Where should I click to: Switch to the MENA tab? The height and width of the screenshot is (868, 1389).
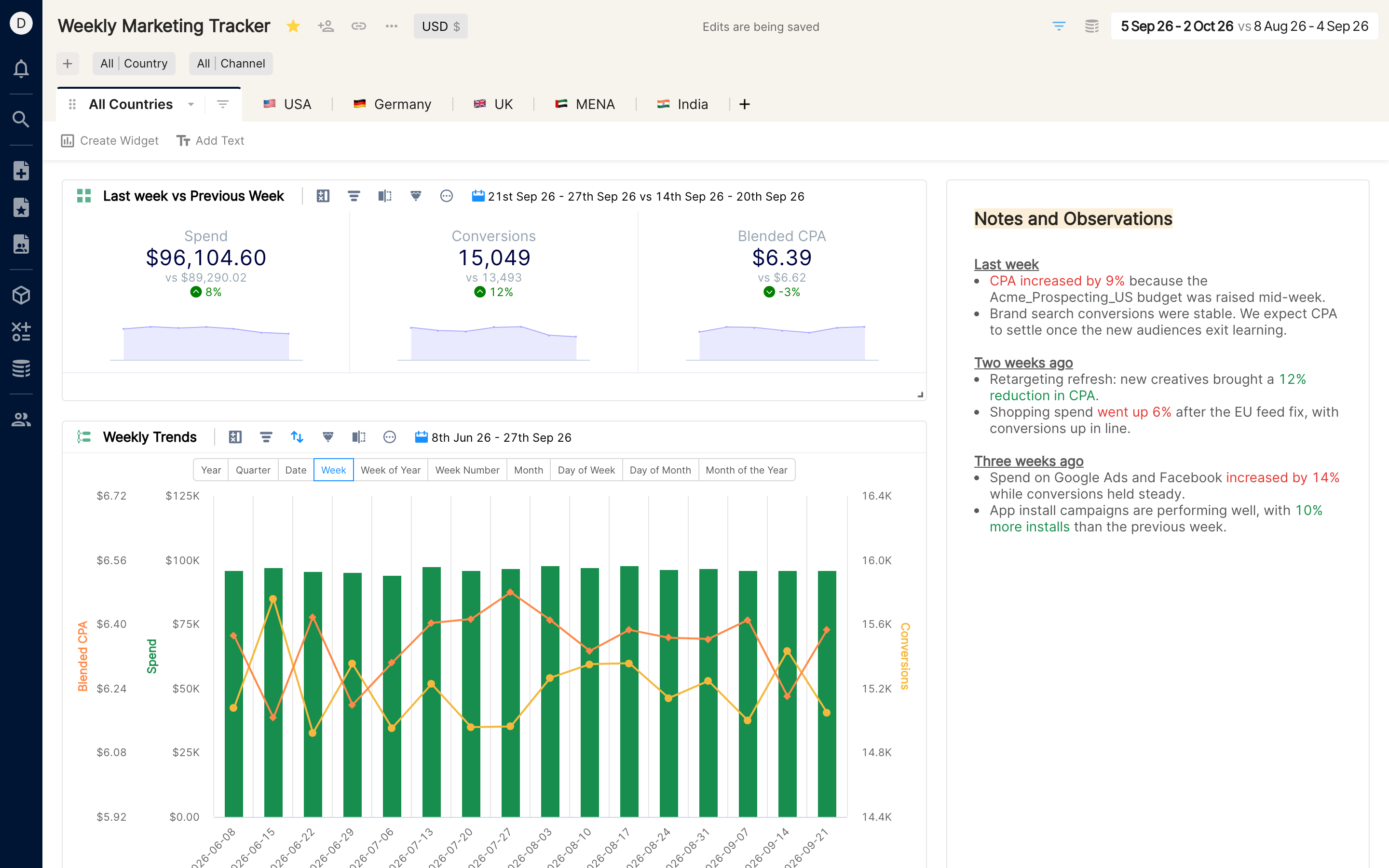[585, 105]
